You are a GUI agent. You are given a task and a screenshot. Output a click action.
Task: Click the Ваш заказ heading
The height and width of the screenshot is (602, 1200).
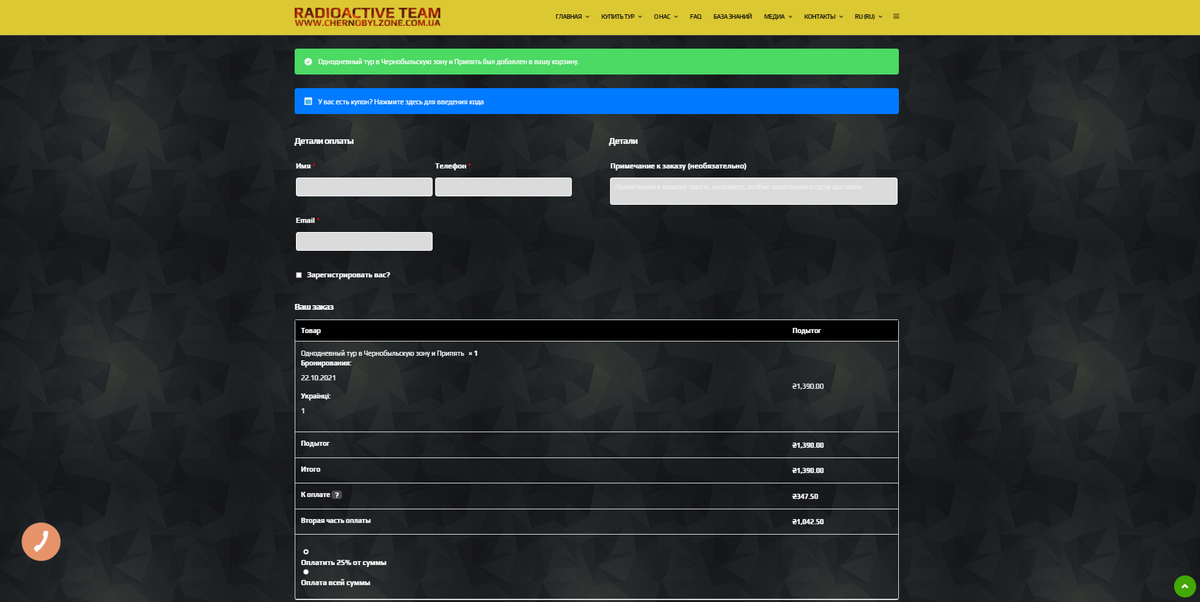tap(314, 306)
